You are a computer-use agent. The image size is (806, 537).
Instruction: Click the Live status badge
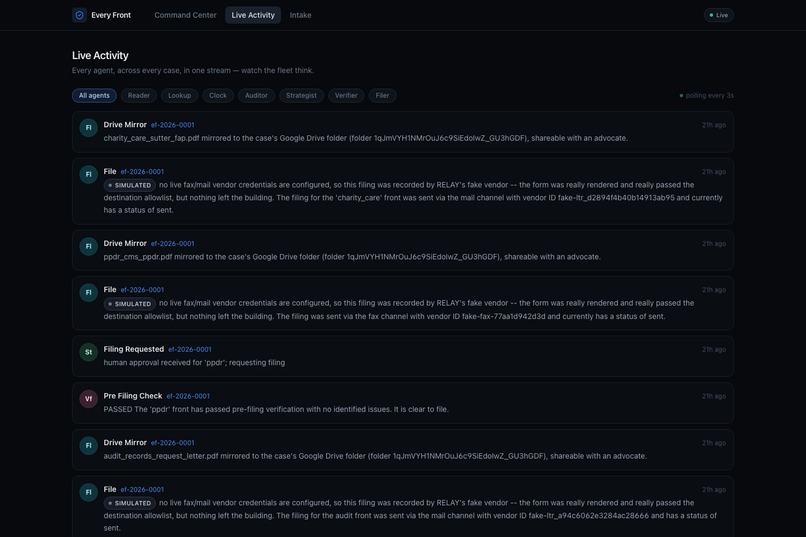718,15
